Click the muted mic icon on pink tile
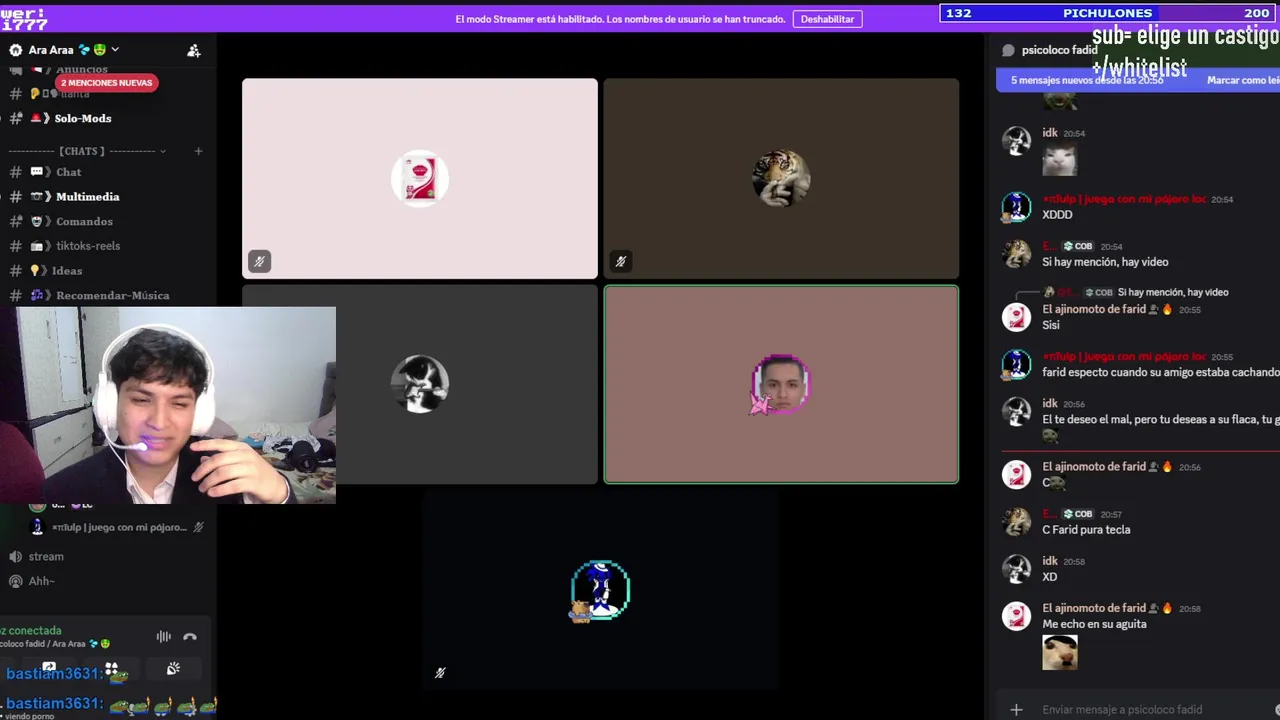The height and width of the screenshot is (720, 1280). click(259, 262)
